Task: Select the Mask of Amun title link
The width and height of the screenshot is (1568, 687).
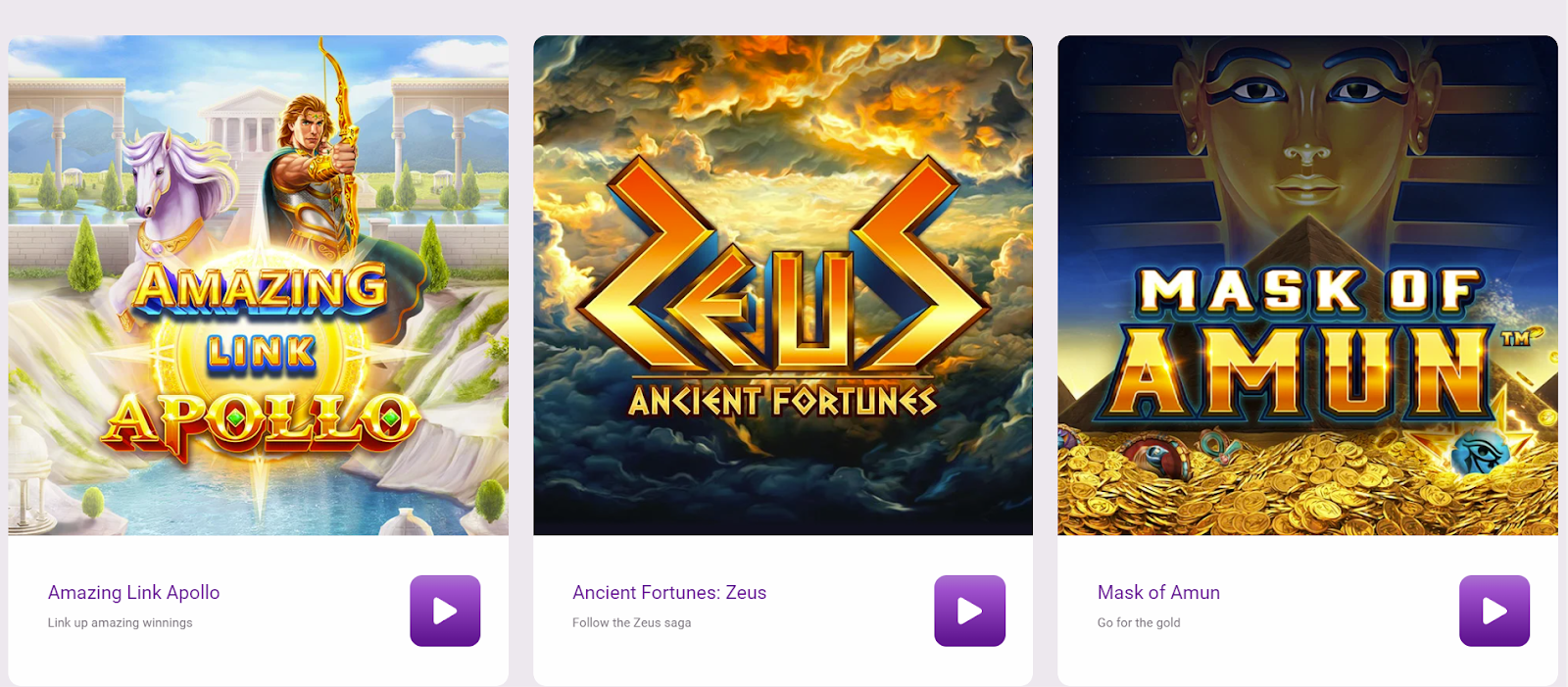Action: 1158,592
